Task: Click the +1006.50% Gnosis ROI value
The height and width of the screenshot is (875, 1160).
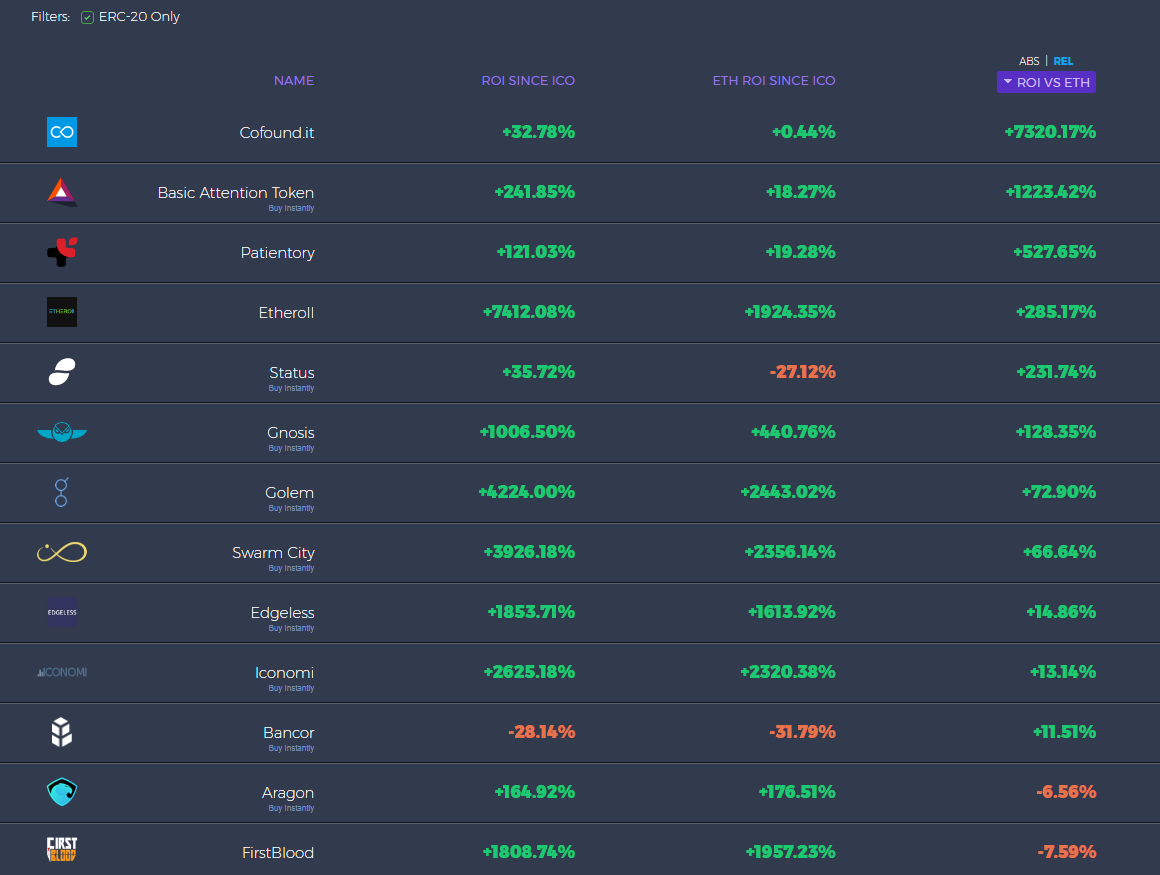Action: 527,432
